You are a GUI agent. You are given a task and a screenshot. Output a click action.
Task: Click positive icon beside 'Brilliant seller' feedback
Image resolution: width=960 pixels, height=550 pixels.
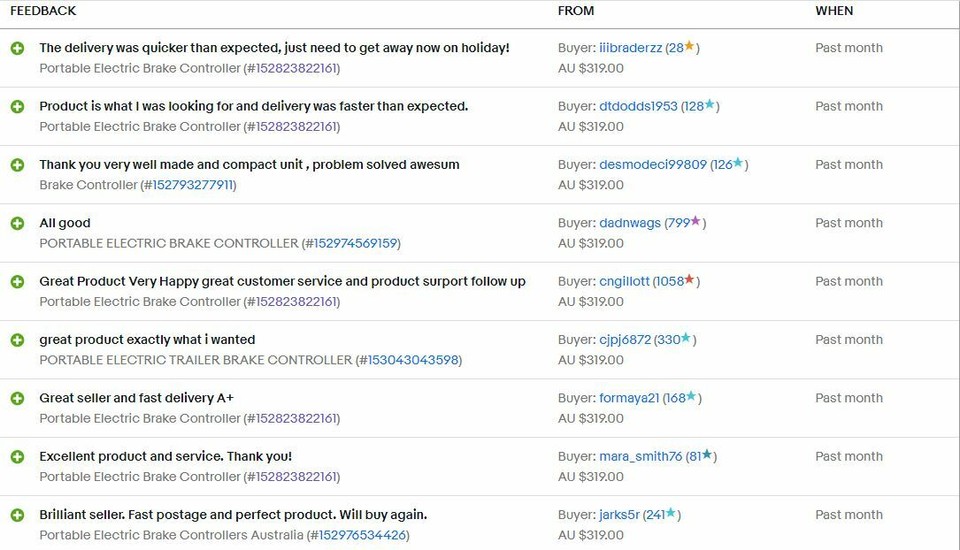(x=17, y=515)
